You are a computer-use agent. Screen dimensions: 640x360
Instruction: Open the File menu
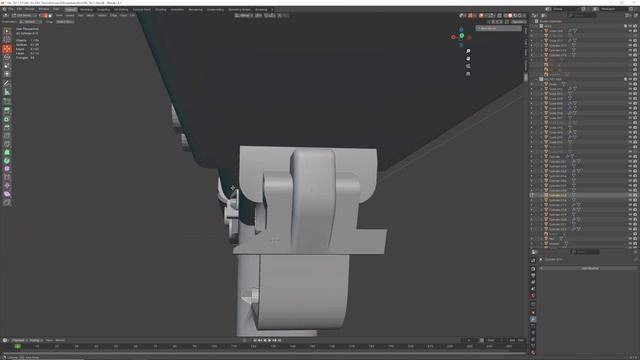(11, 9)
